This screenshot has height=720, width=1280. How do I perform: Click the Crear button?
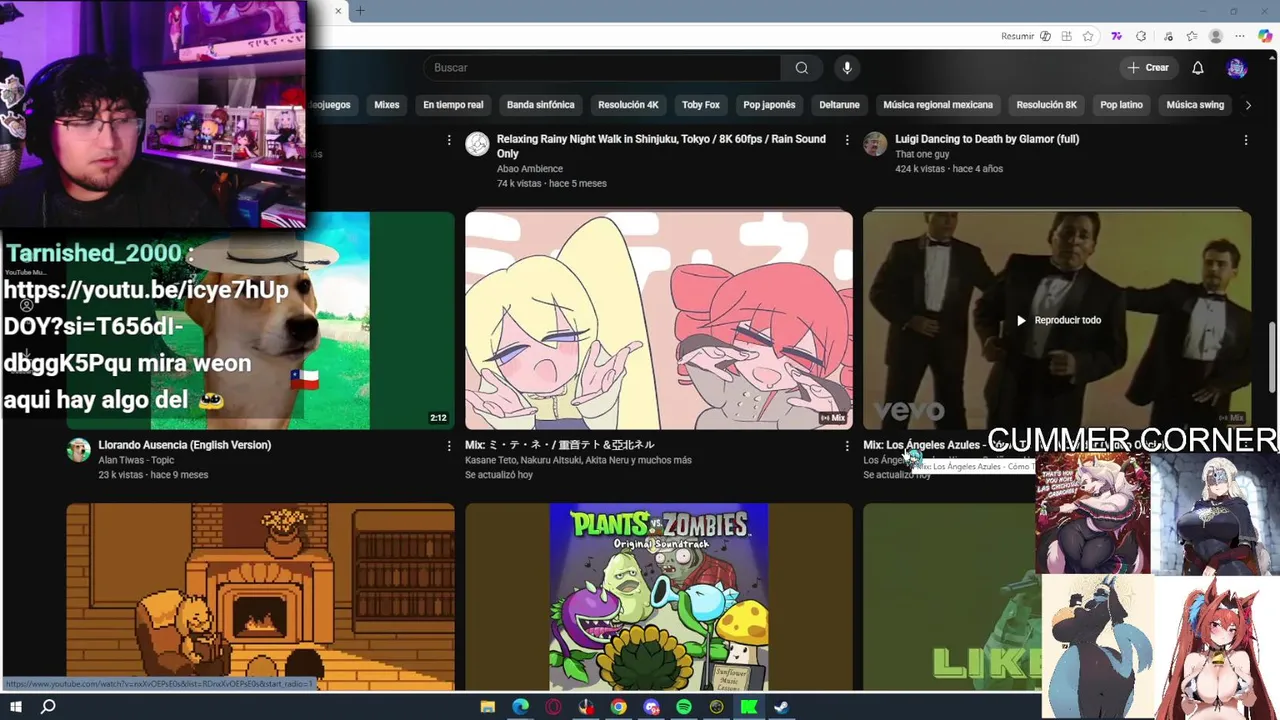pos(1148,68)
